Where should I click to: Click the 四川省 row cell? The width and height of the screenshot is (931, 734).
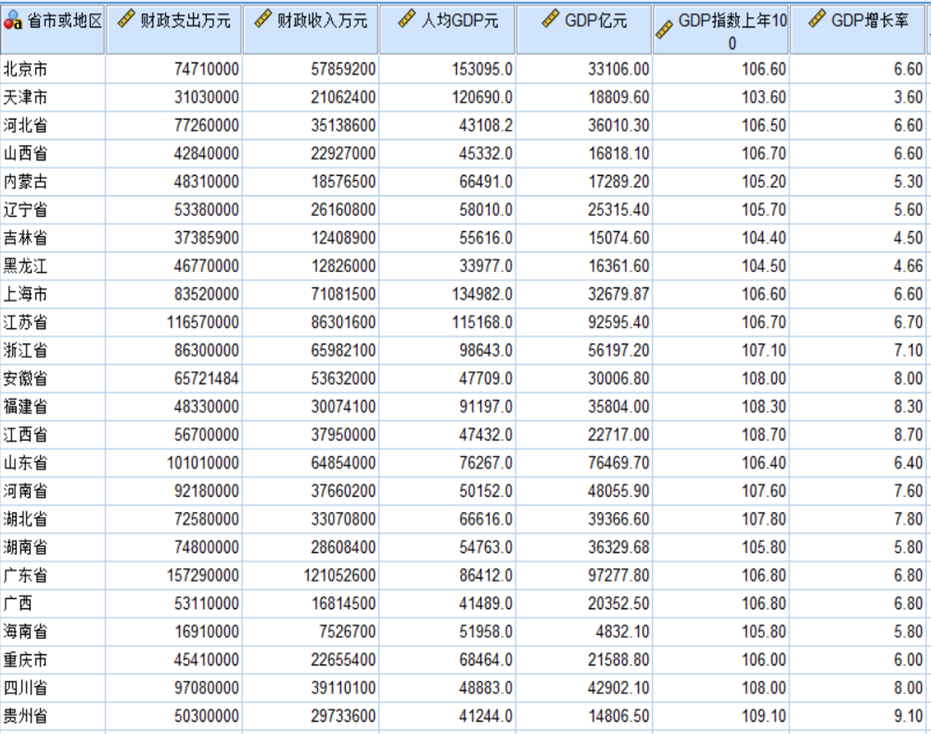(53, 688)
